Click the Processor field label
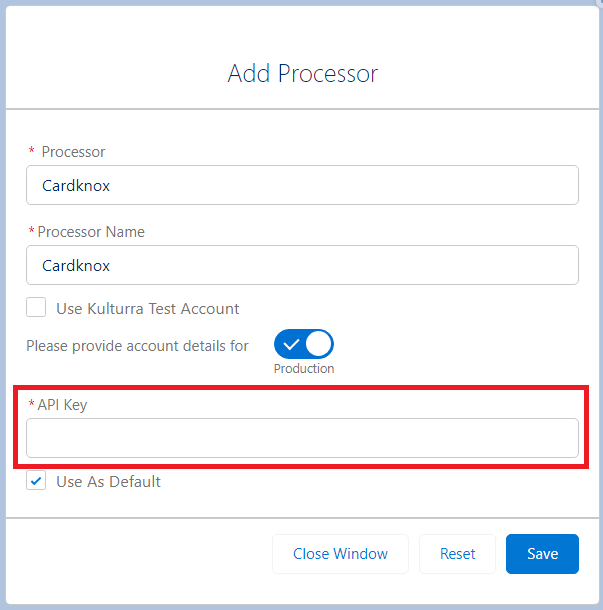The height and width of the screenshot is (610, 603). pyautogui.click(x=73, y=152)
